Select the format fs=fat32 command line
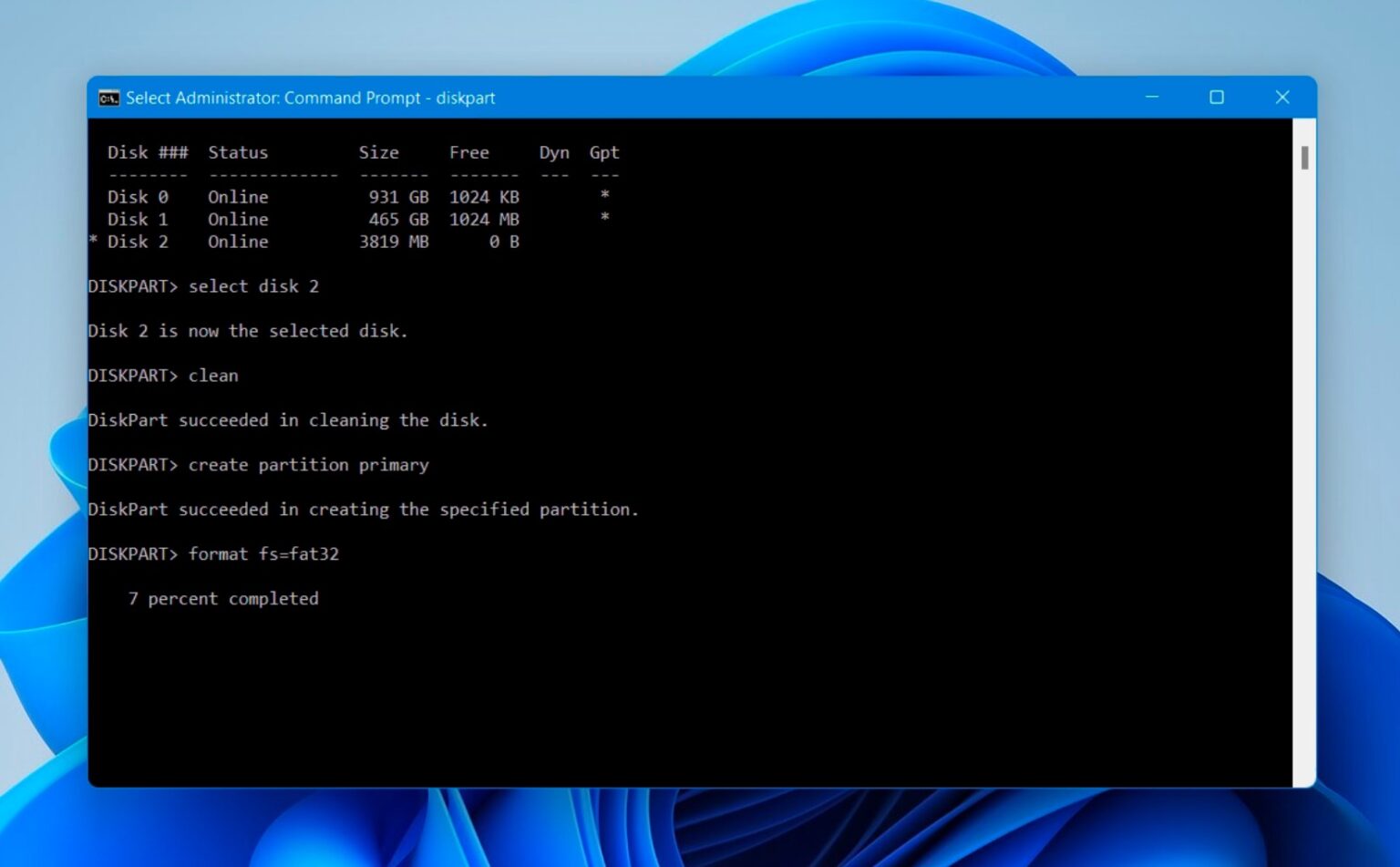Viewport: 1400px width, 867px height. pos(263,553)
